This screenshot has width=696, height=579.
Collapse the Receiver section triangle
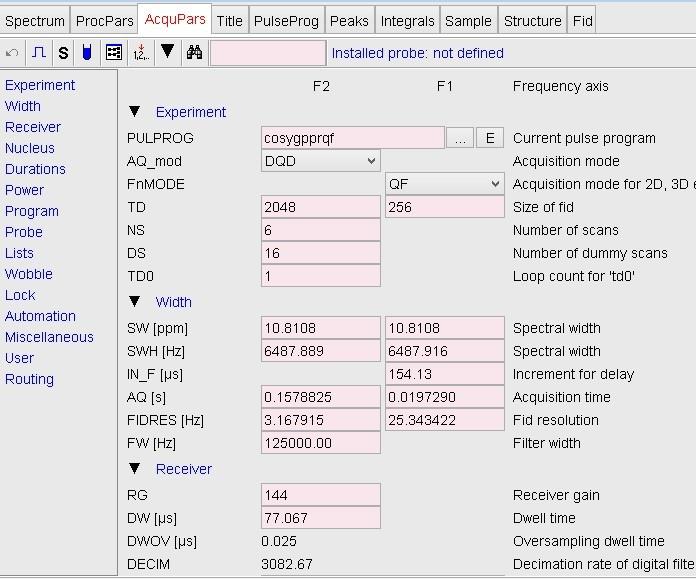tap(134, 468)
